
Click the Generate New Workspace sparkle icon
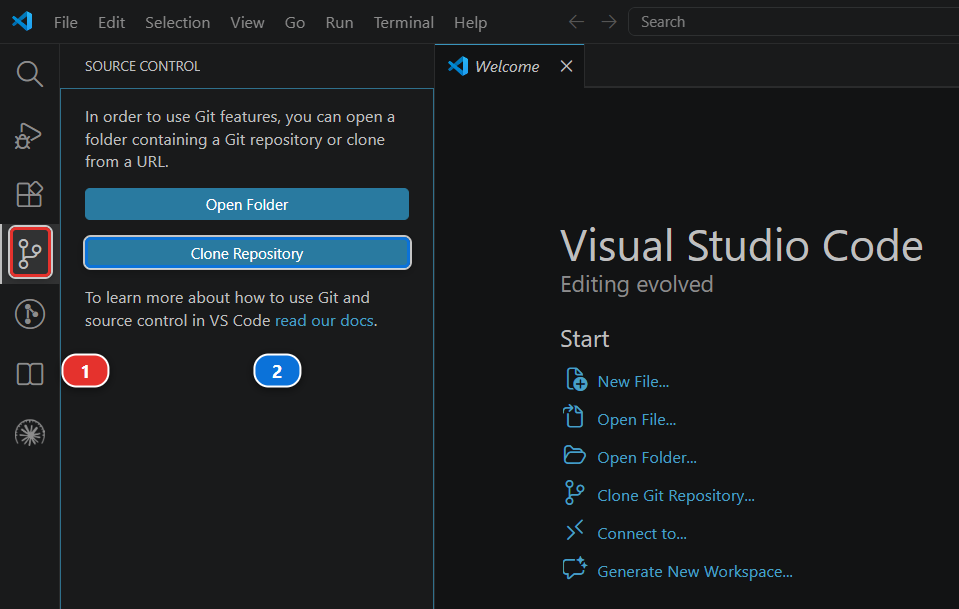[575, 568]
